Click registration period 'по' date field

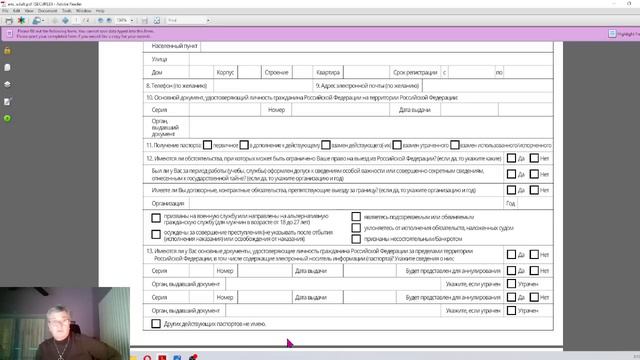[528, 72]
